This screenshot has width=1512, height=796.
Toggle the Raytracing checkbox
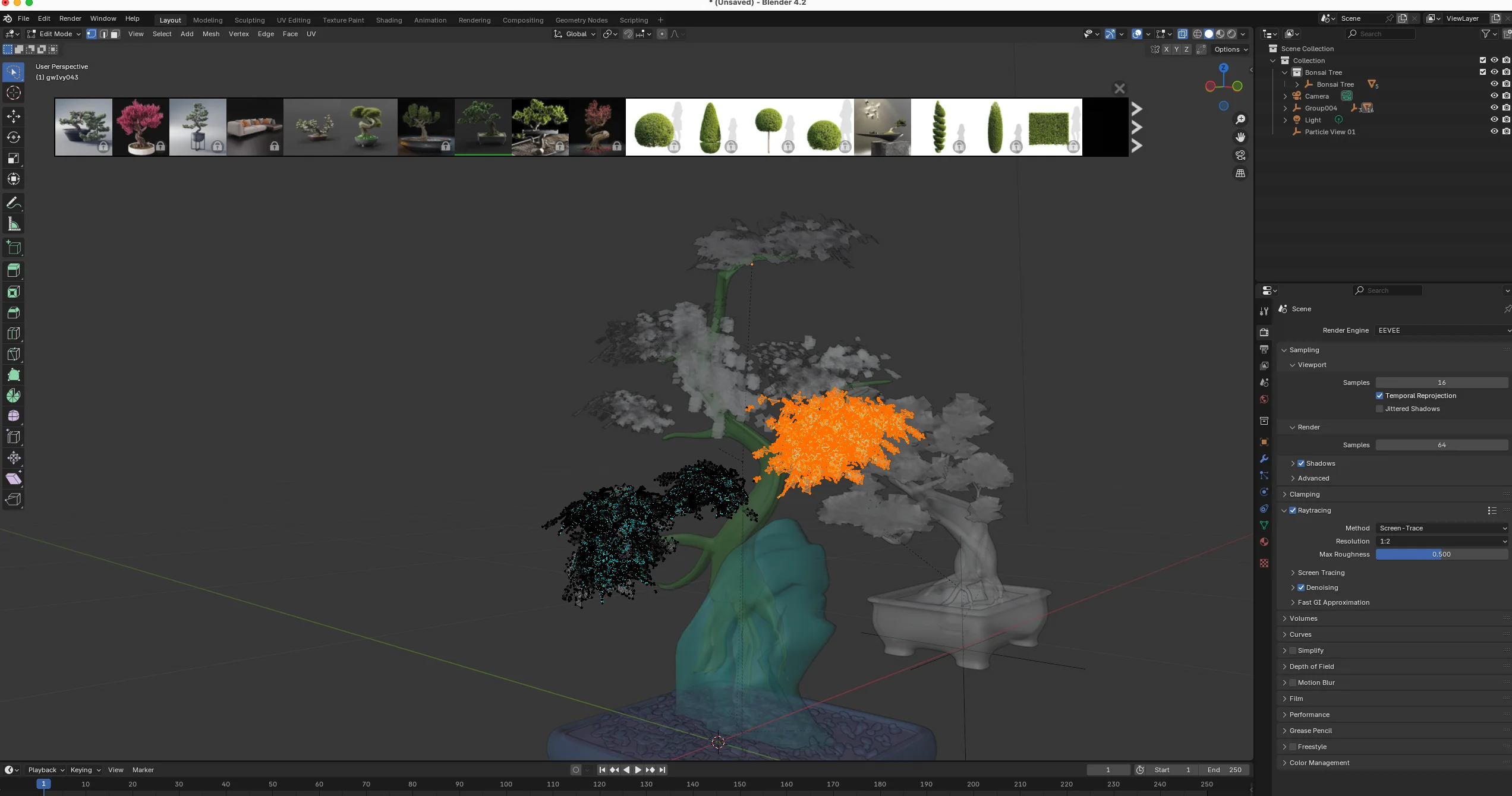click(1293, 510)
